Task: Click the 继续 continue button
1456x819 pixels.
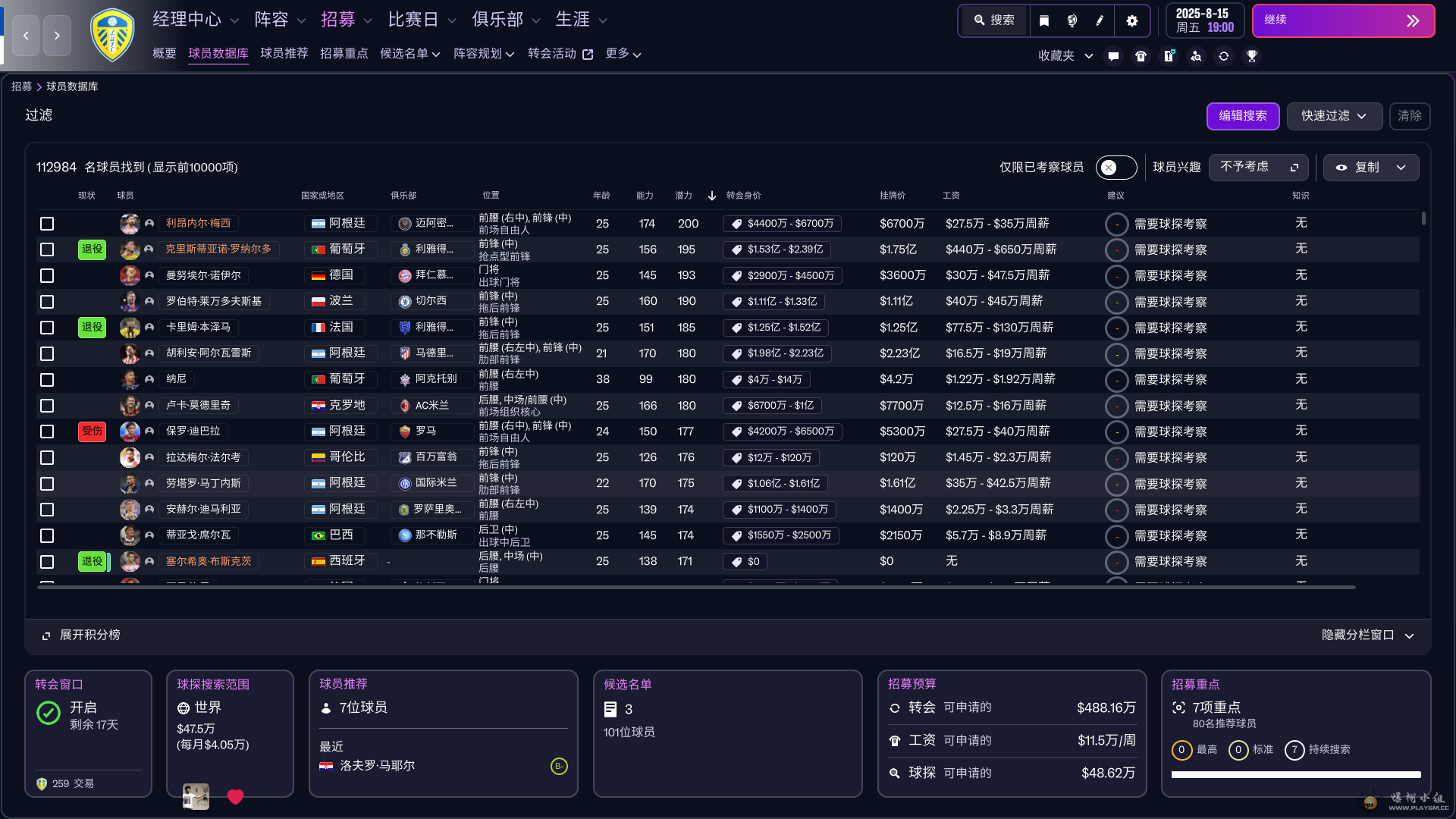Action: coord(1343,20)
